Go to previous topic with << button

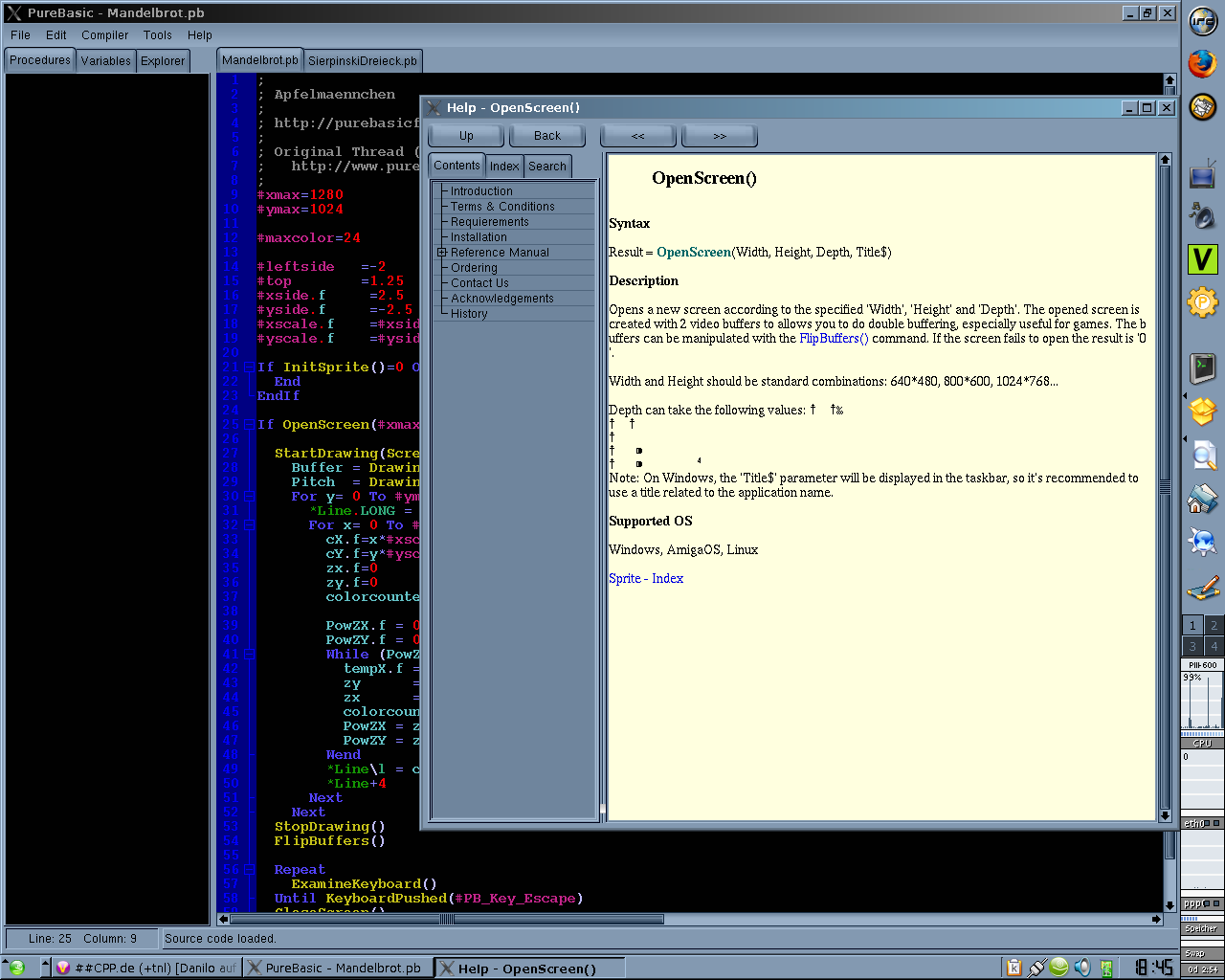(638, 136)
